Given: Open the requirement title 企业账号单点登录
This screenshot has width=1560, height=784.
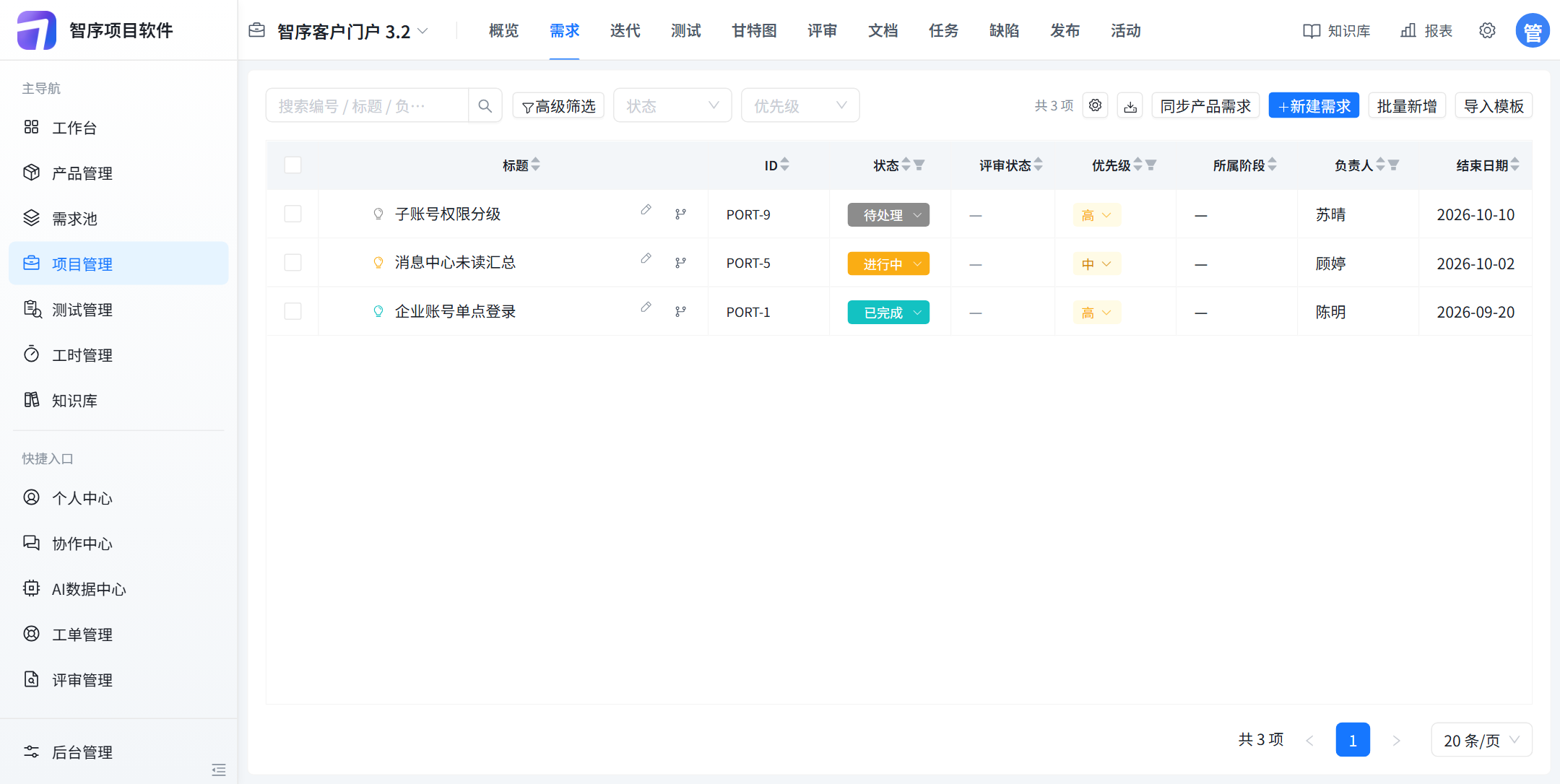Looking at the screenshot, I should (x=455, y=311).
